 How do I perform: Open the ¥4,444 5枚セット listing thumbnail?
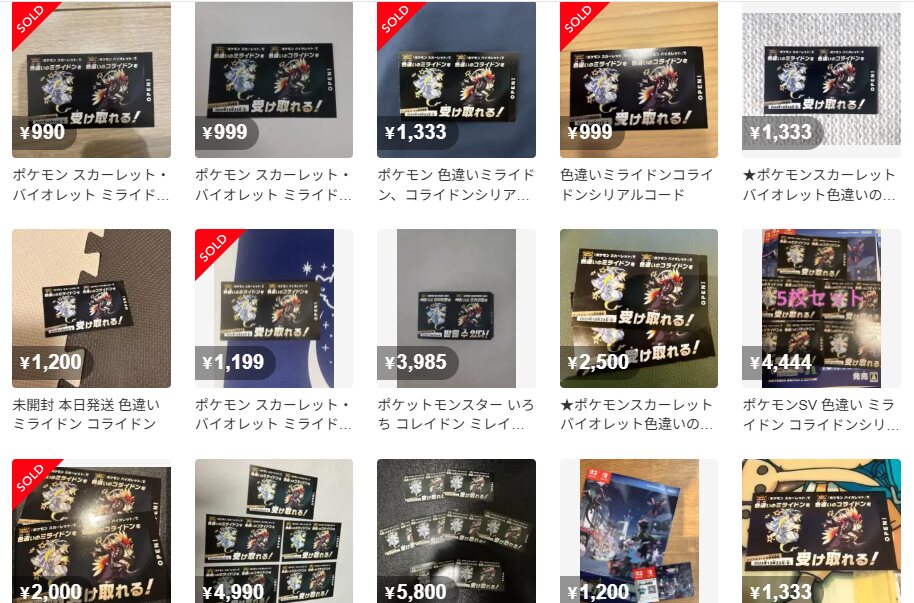point(821,308)
